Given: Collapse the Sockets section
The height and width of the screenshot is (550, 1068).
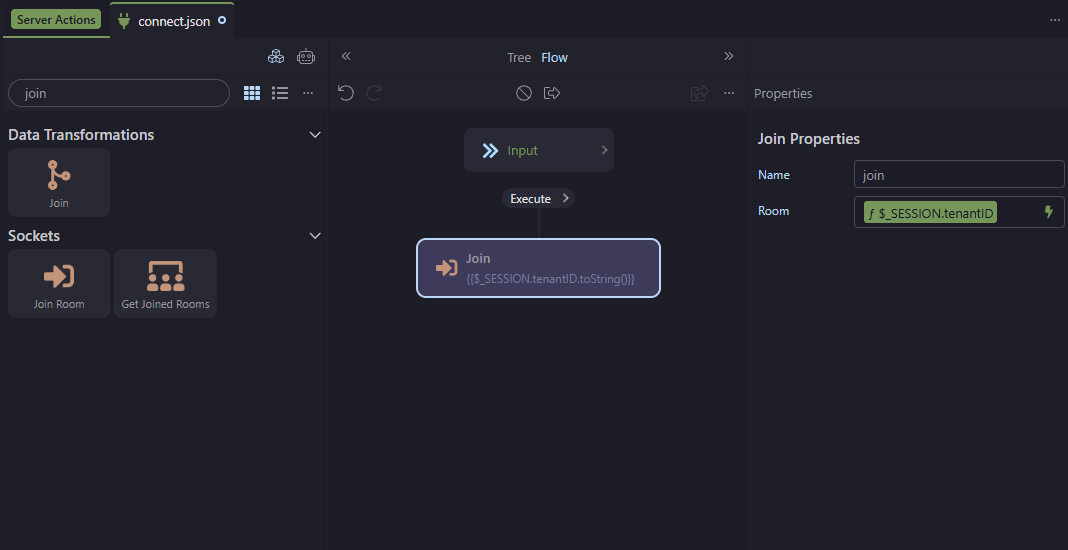Looking at the screenshot, I should tap(315, 236).
